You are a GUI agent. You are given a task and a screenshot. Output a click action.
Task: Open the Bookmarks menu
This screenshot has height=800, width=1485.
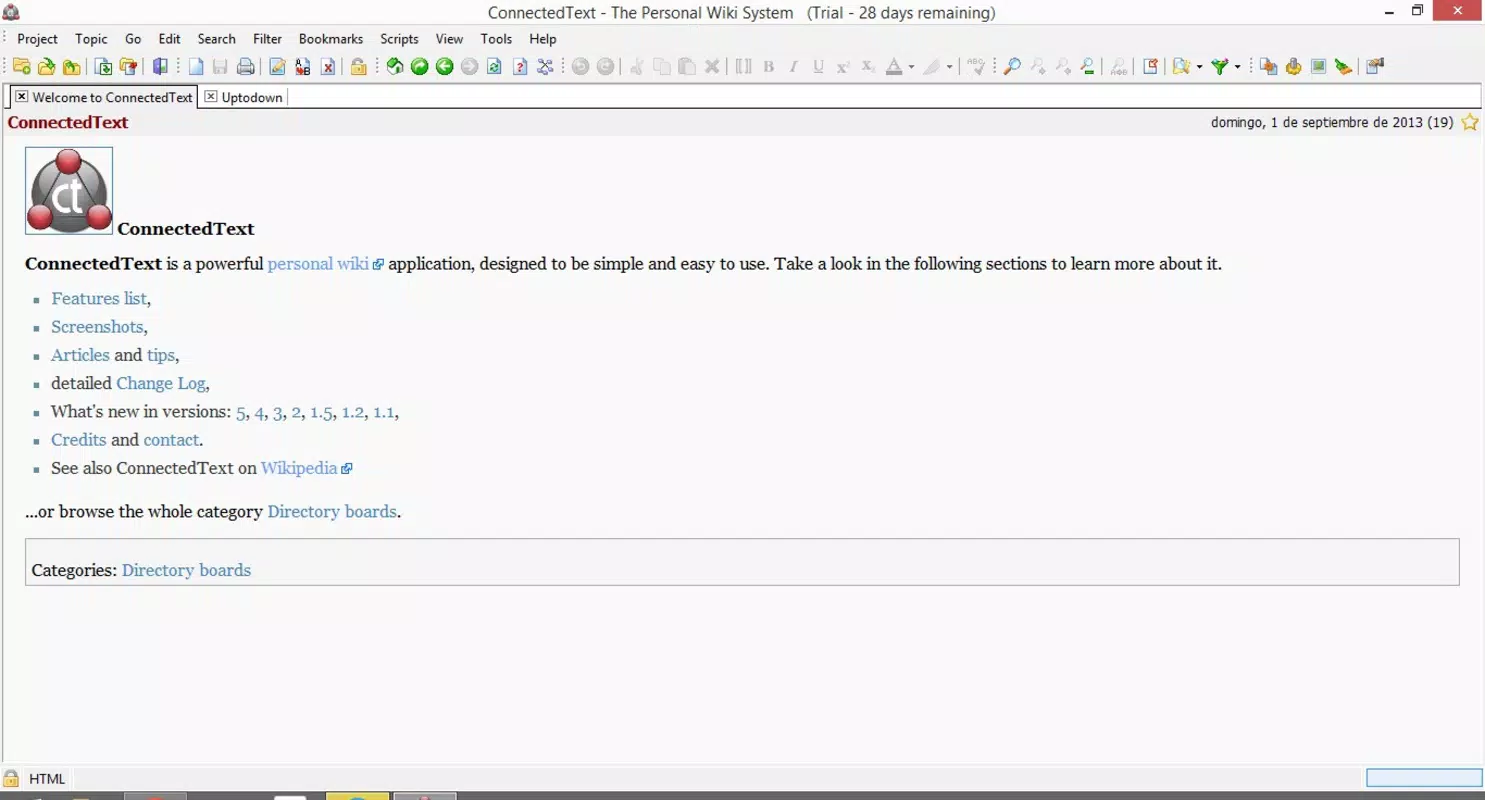[331, 39]
